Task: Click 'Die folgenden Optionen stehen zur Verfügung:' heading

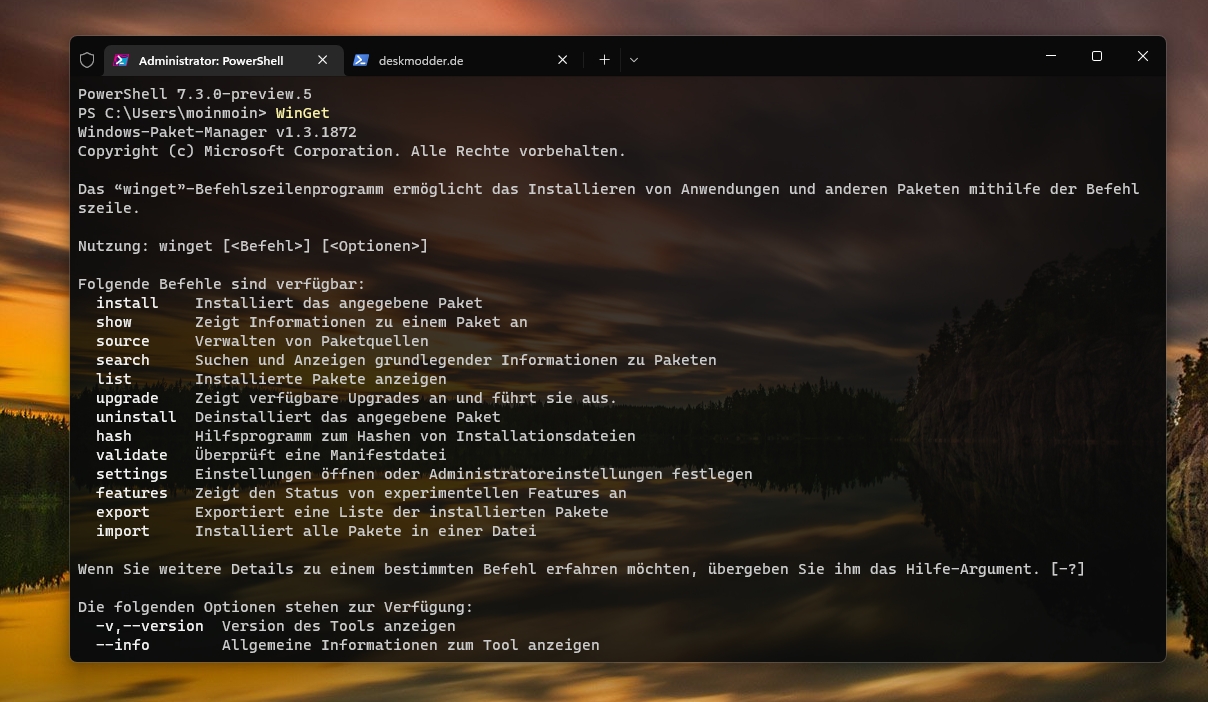Action: click(276, 607)
